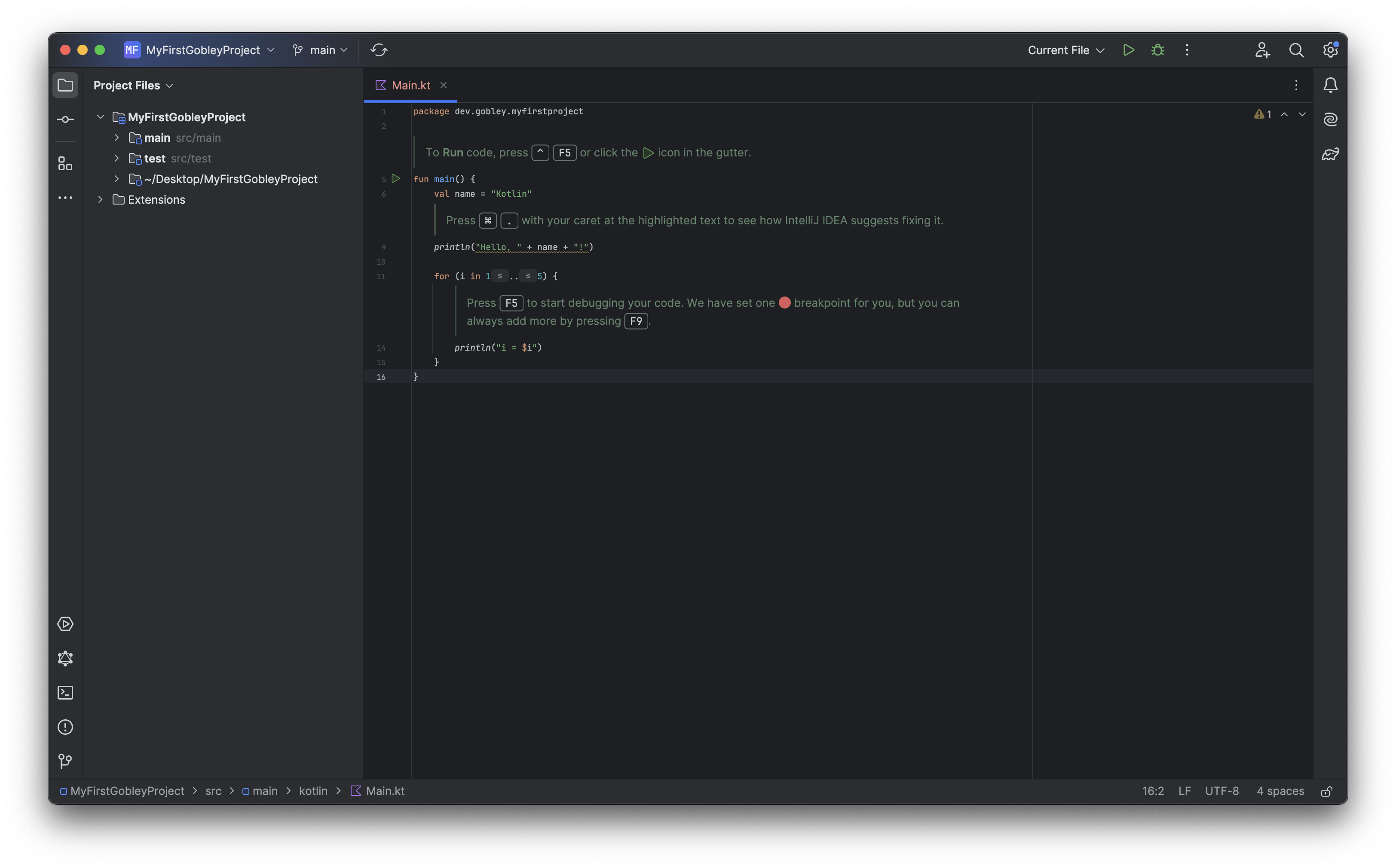
Task: Click line number 14 in gutter
Action: point(381,348)
